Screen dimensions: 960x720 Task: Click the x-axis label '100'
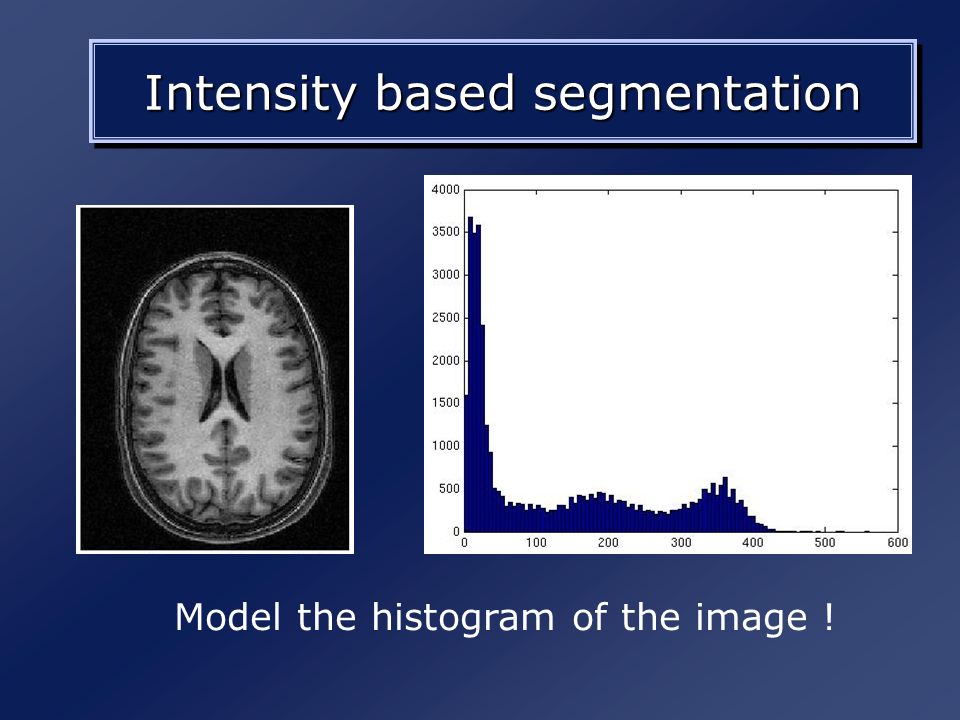[536, 542]
